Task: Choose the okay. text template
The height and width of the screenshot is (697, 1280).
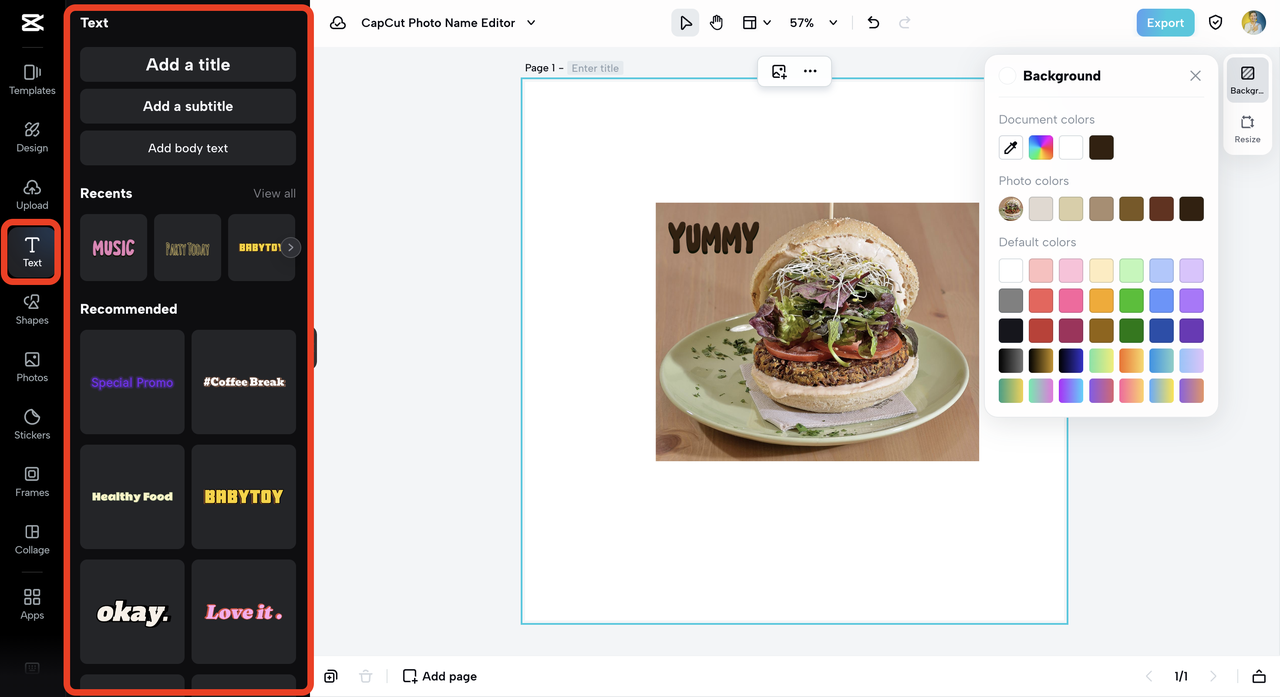Action: pos(132,612)
